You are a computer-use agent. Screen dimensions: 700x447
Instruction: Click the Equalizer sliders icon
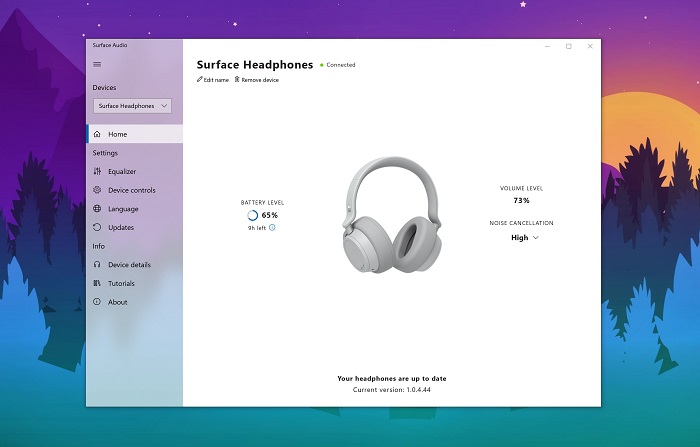tap(97, 171)
